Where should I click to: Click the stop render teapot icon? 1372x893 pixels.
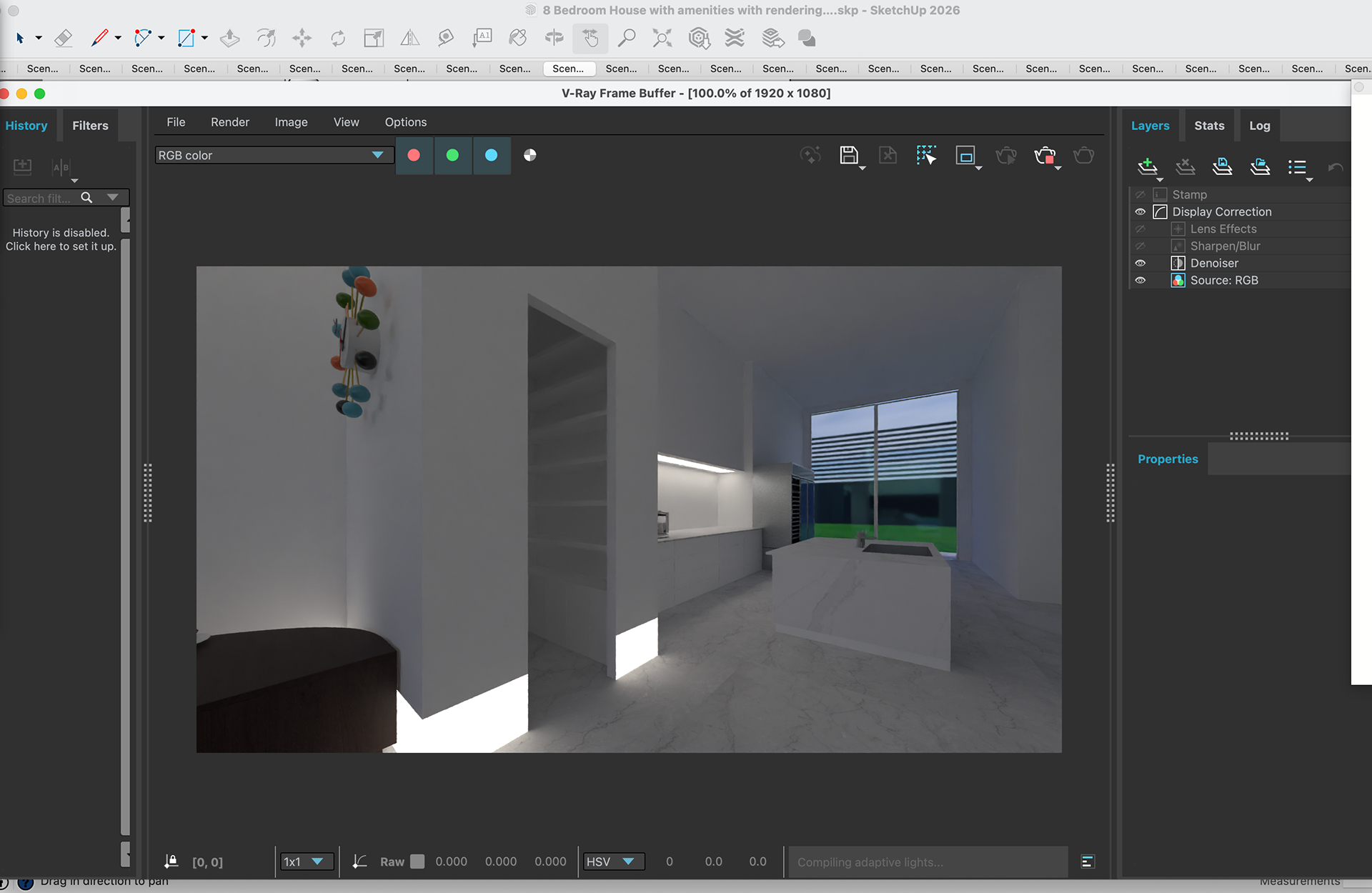tap(1045, 155)
